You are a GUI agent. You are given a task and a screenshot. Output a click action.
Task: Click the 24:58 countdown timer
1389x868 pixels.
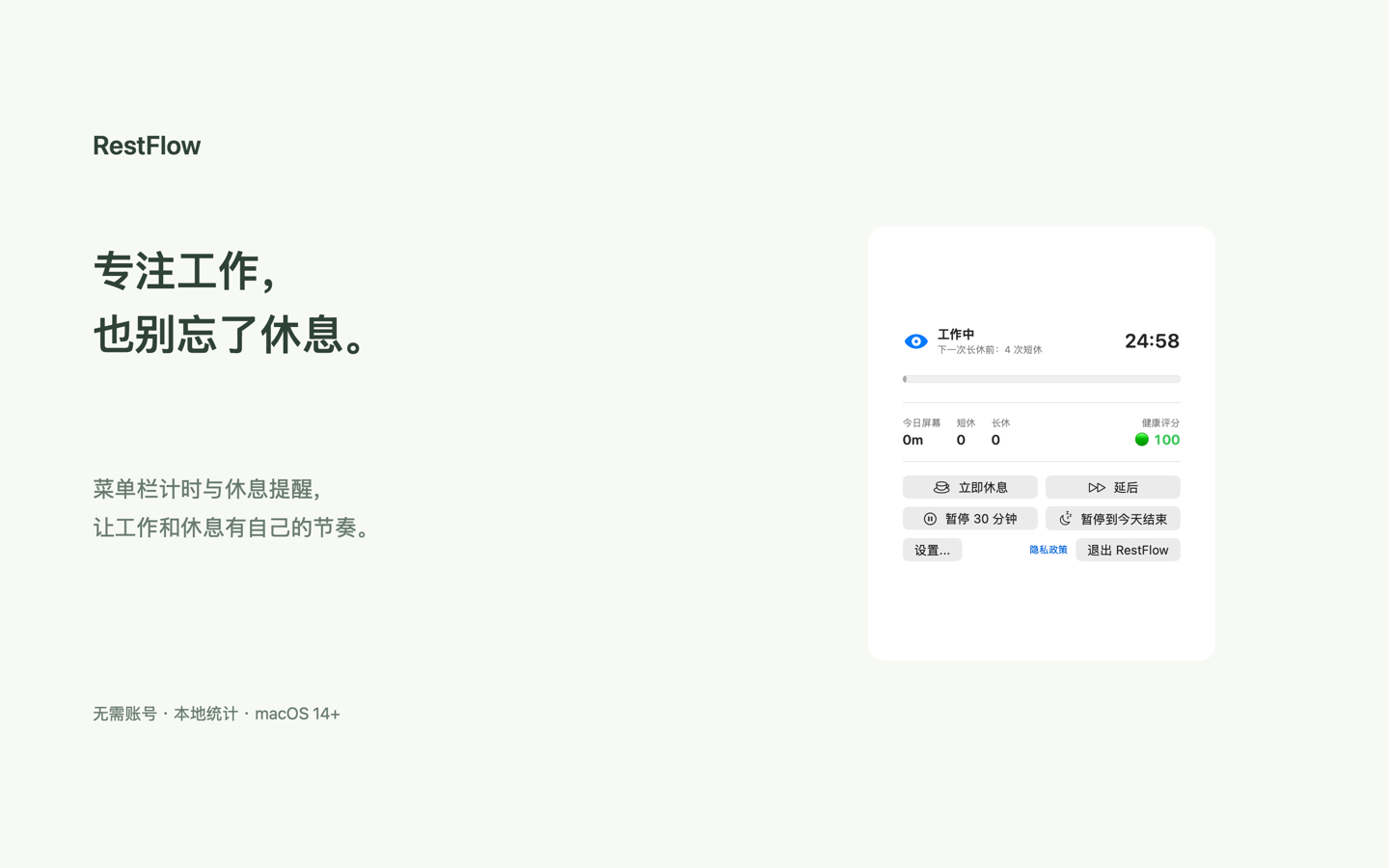pyautogui.click(x=1152, y=340)
